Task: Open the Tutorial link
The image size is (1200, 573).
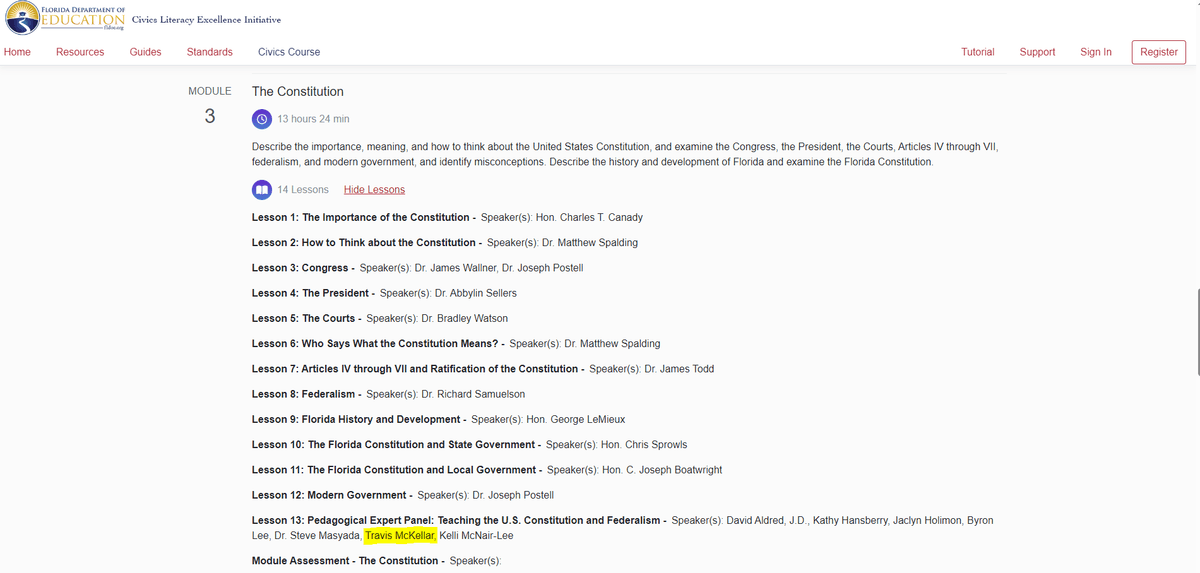Action: click(978, 52)
